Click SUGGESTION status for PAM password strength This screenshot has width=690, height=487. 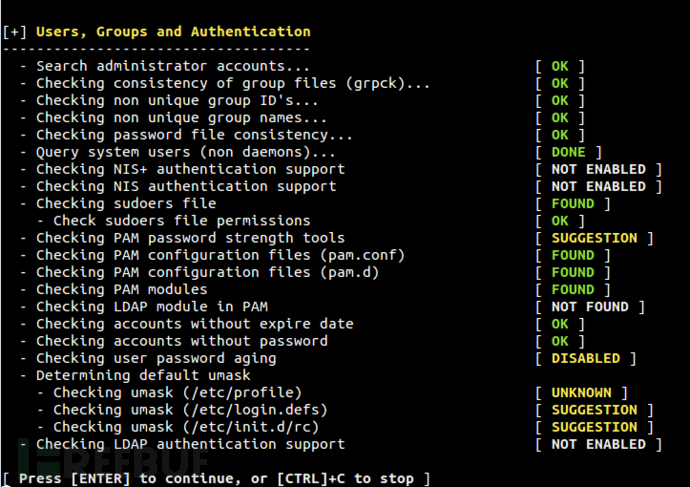(x=594, y=238)
